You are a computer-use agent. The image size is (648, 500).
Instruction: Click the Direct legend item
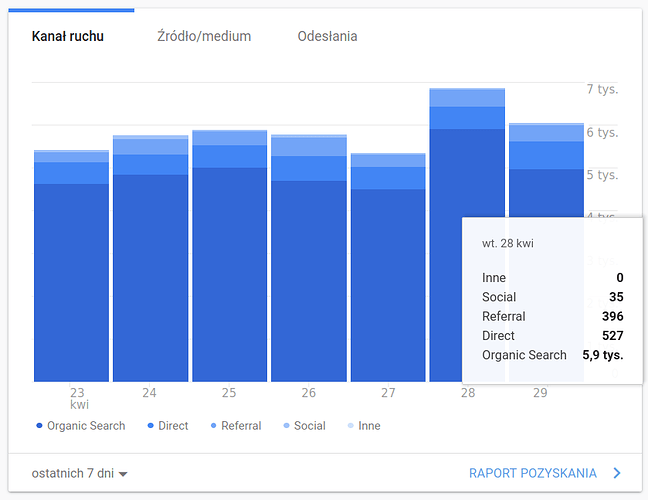coord(167,426)
